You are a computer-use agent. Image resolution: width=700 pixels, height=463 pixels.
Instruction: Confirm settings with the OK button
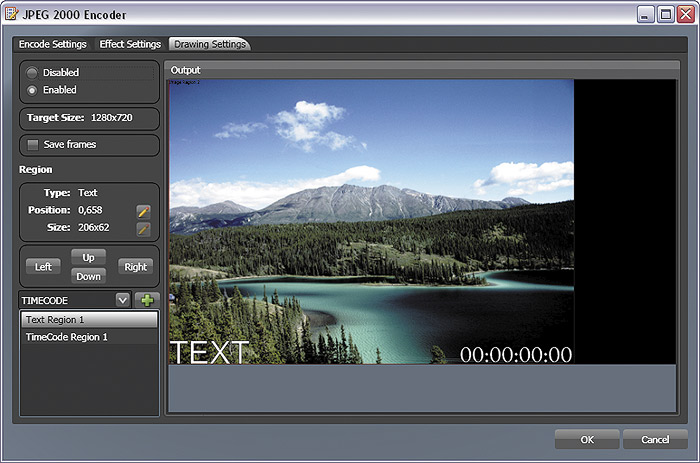tap(587, 439)
